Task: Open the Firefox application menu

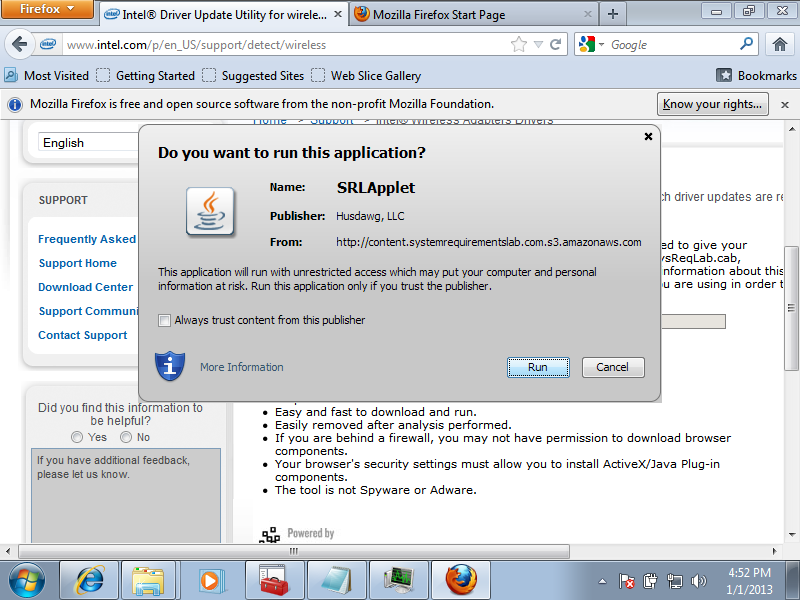Action: 47,9
